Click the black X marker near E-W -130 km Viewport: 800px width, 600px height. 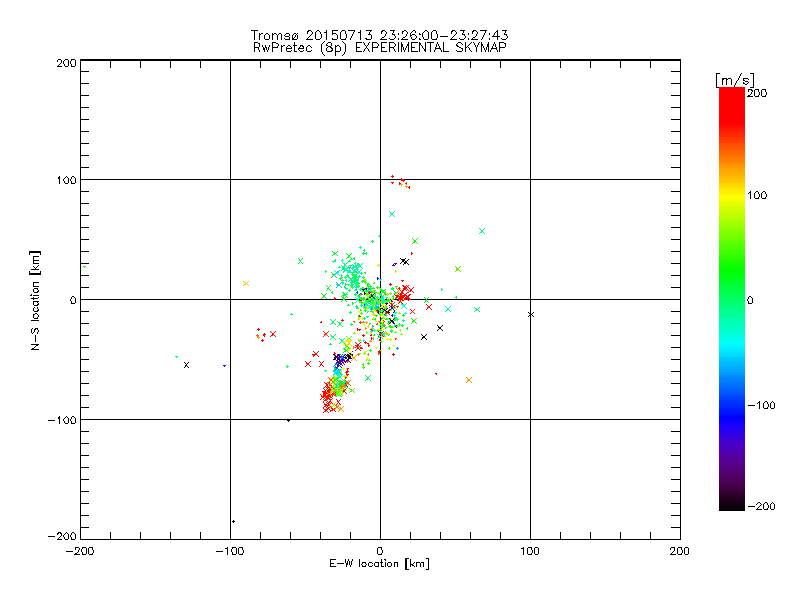click(186, 365)
